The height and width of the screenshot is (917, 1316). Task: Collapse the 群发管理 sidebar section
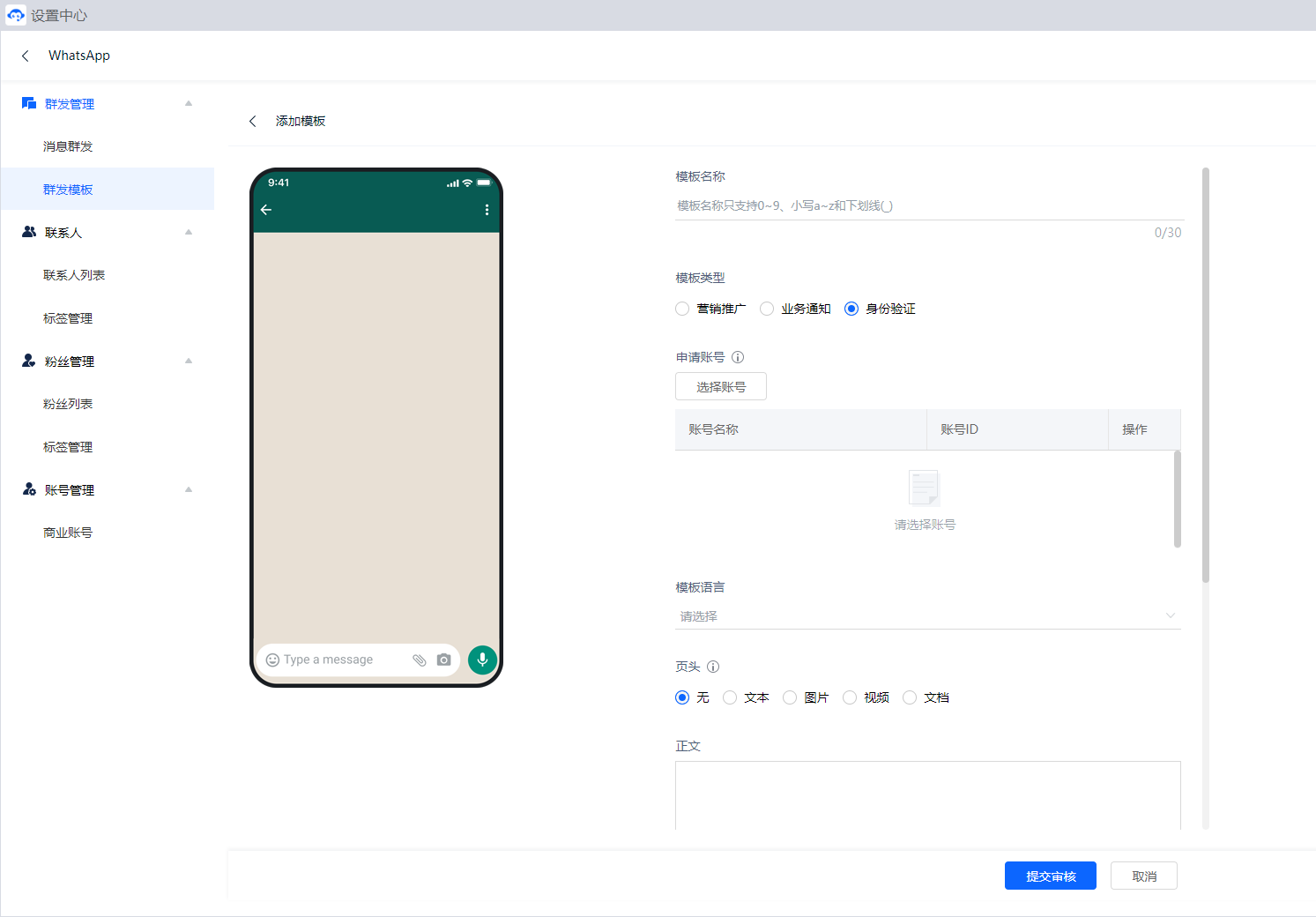[x=189, y=104]
